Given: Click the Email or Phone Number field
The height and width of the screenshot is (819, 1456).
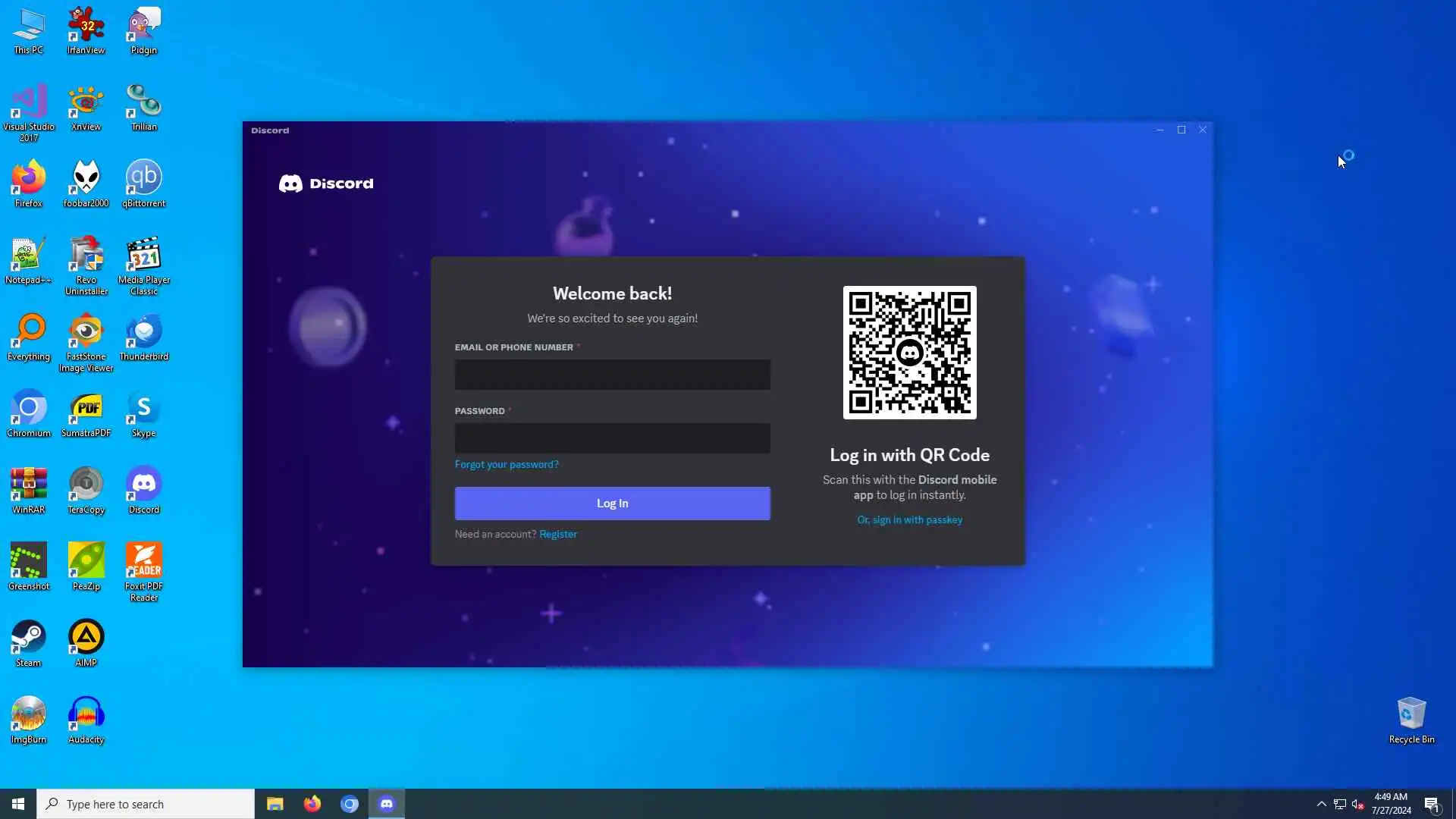Looking at the screenshot, I should (x=612, y=375).
